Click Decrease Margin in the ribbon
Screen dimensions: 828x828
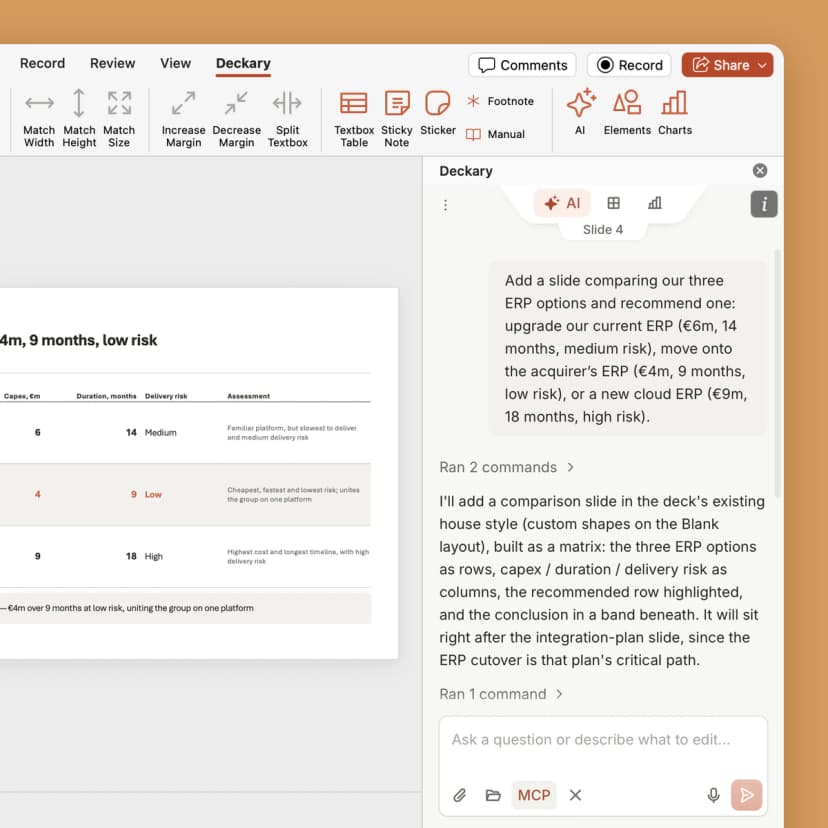pos(236,119)
